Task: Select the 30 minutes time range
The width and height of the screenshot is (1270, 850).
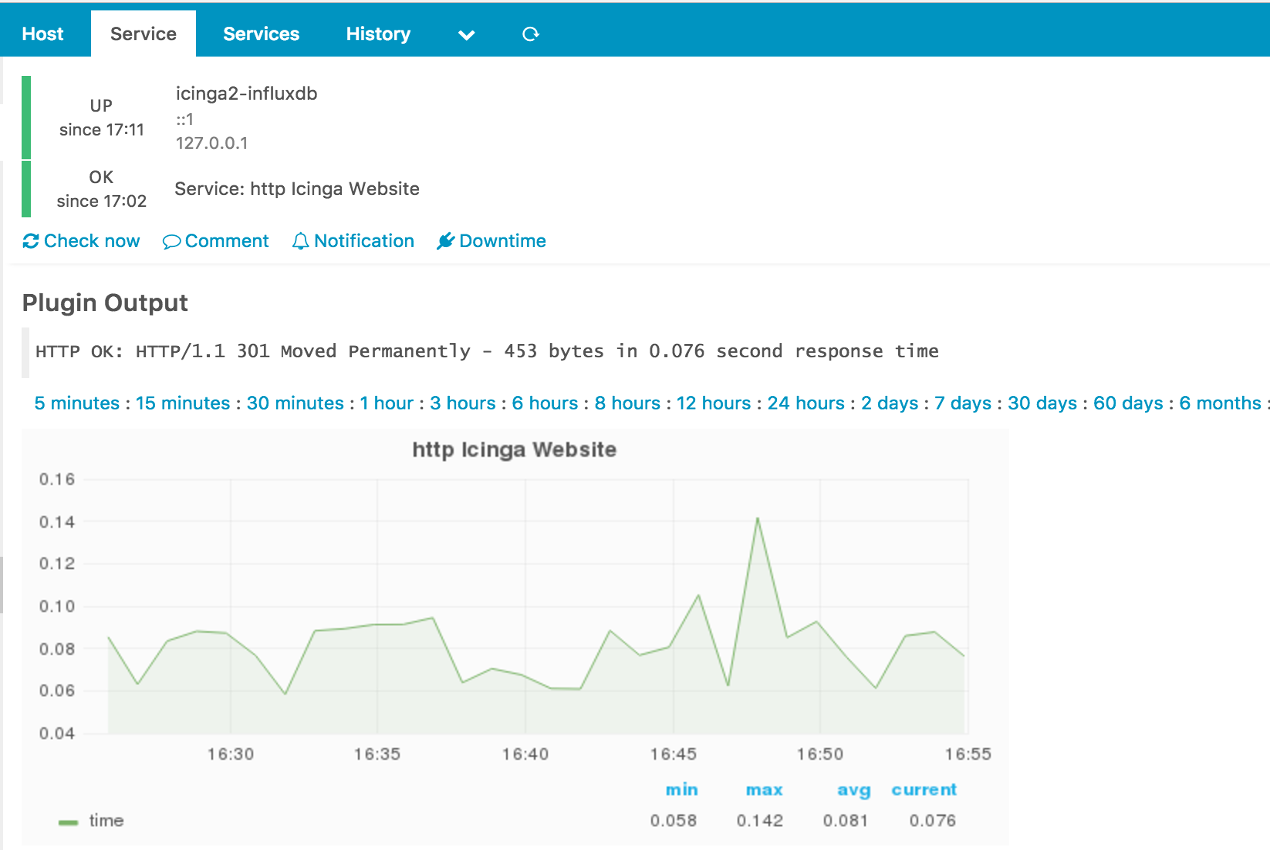Action: click(295, 403)
